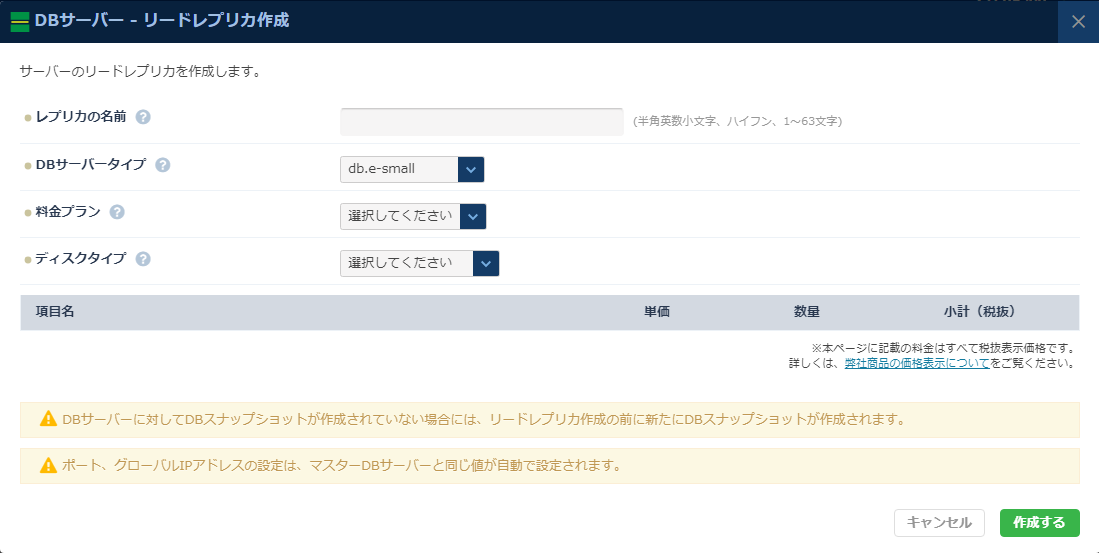Expand the 料金プラン selection dropdown
The width and height of the screenshot is (1099, 553).
(413, 216)
